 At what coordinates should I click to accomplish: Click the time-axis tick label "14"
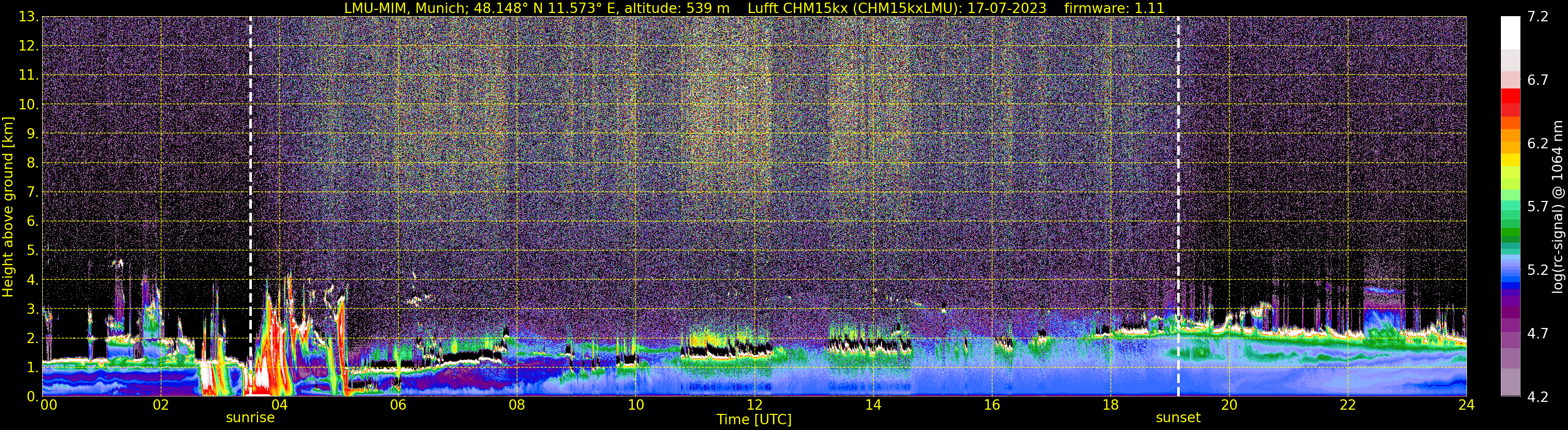tap(873, 405)
